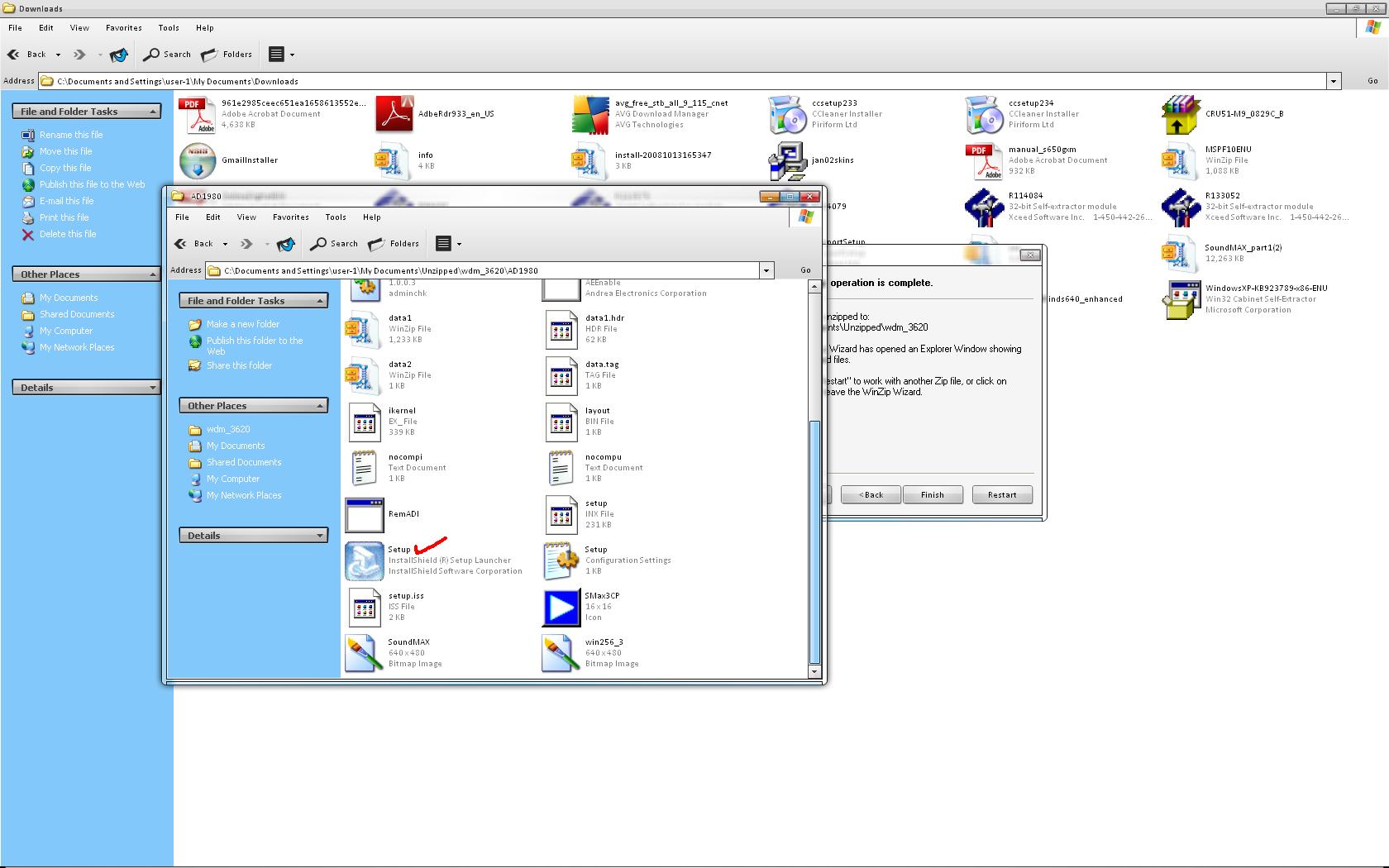Open the GmailInstaller file
Image resolution: width=1389 pixels, height=868 pixels.
(x=198, y=160)
